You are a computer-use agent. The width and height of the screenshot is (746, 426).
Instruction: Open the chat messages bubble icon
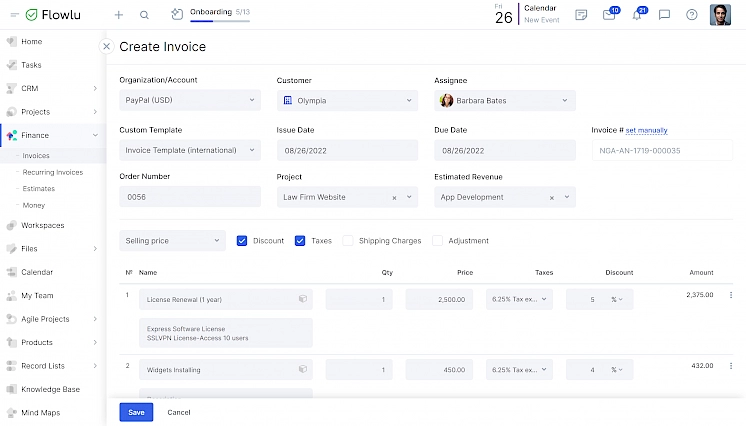coord(664,15)
